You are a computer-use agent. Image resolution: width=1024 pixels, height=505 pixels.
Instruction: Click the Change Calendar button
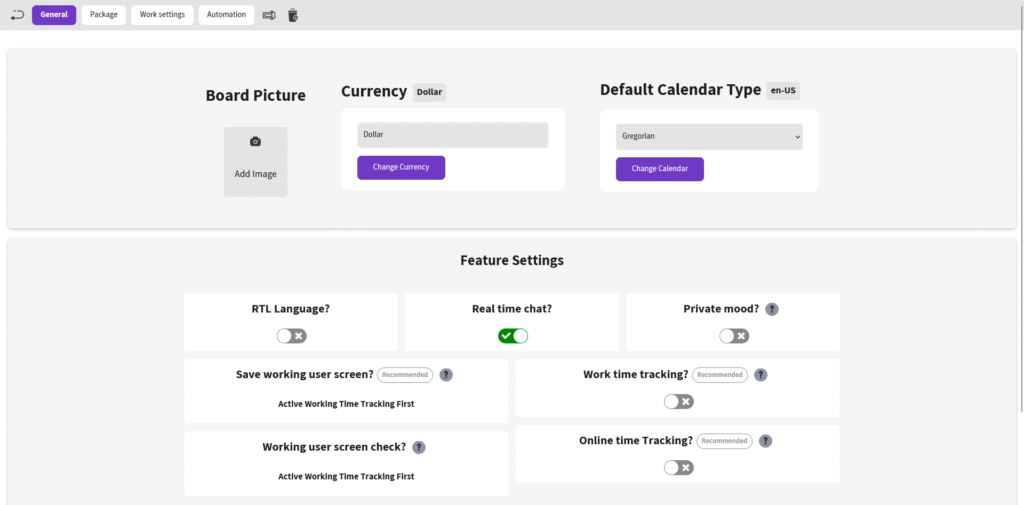pyautogui.click(x=659, y=169)
